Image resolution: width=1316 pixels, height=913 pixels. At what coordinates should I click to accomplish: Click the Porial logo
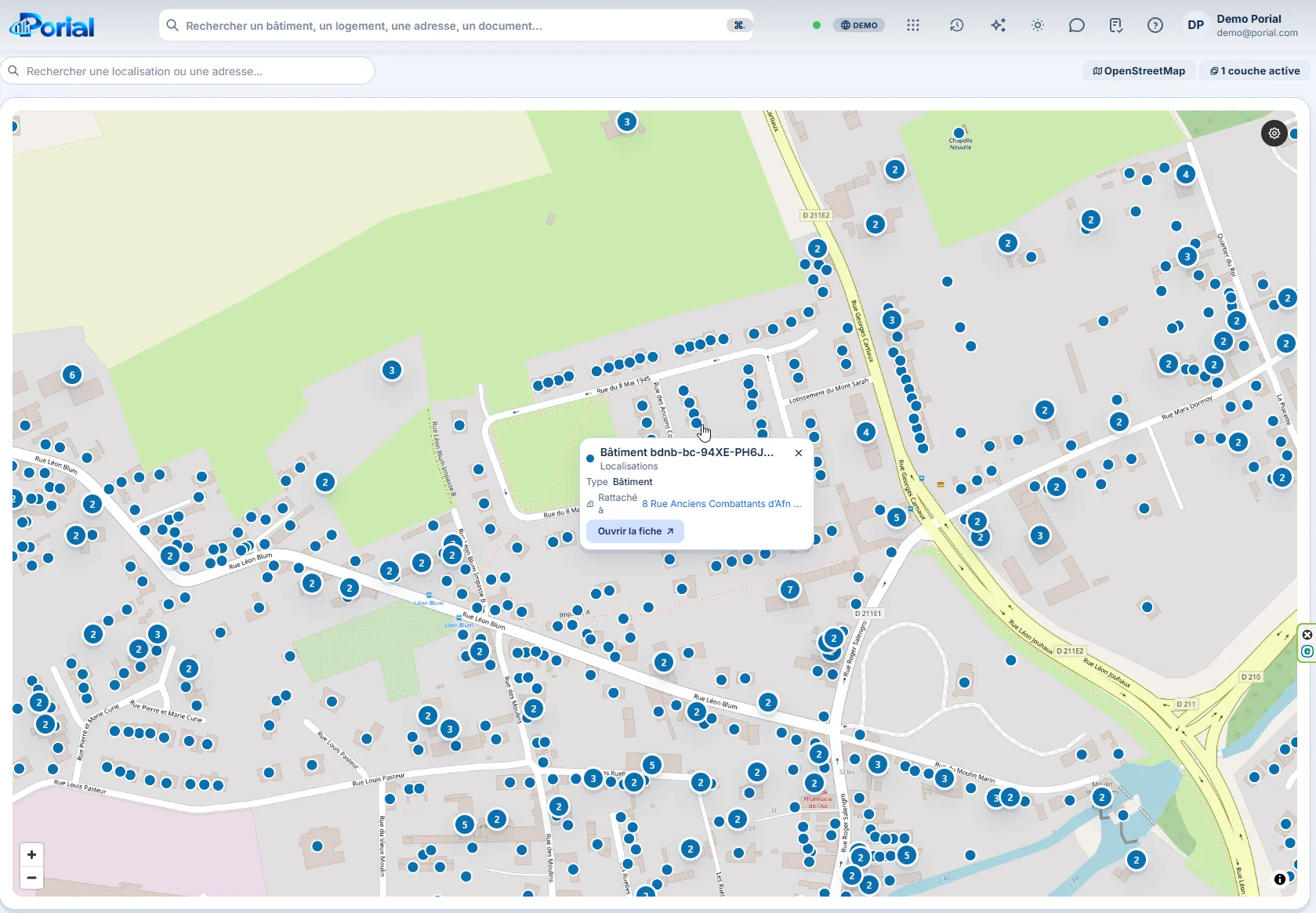52,26
